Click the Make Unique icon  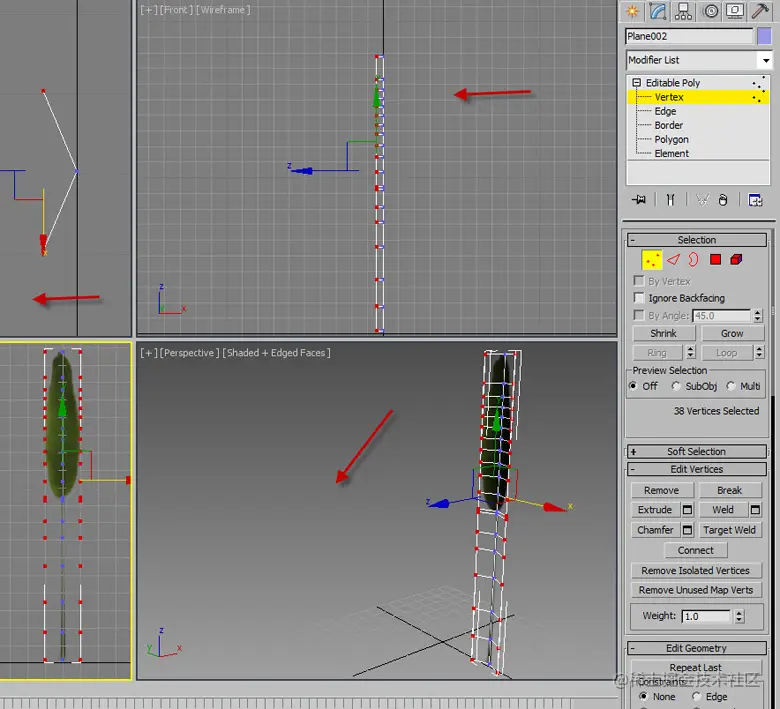point(702,200)
